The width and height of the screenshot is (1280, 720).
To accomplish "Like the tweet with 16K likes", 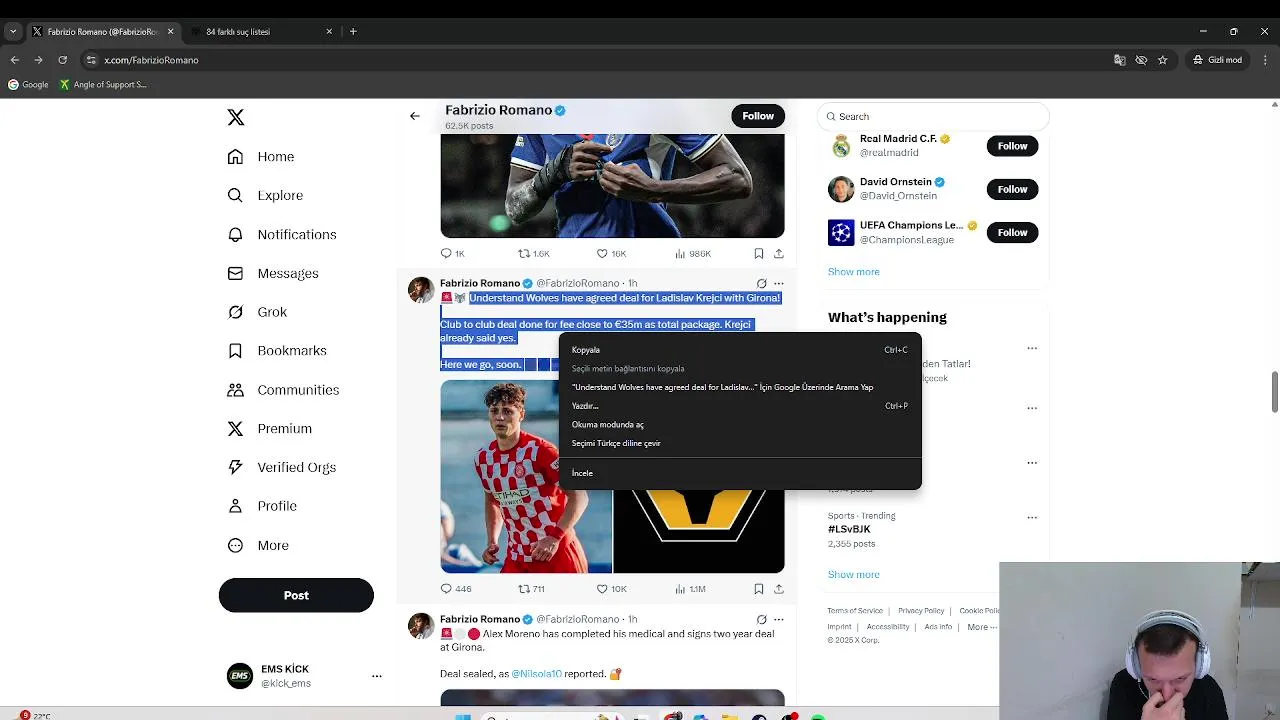I will (x=611, y=254).
